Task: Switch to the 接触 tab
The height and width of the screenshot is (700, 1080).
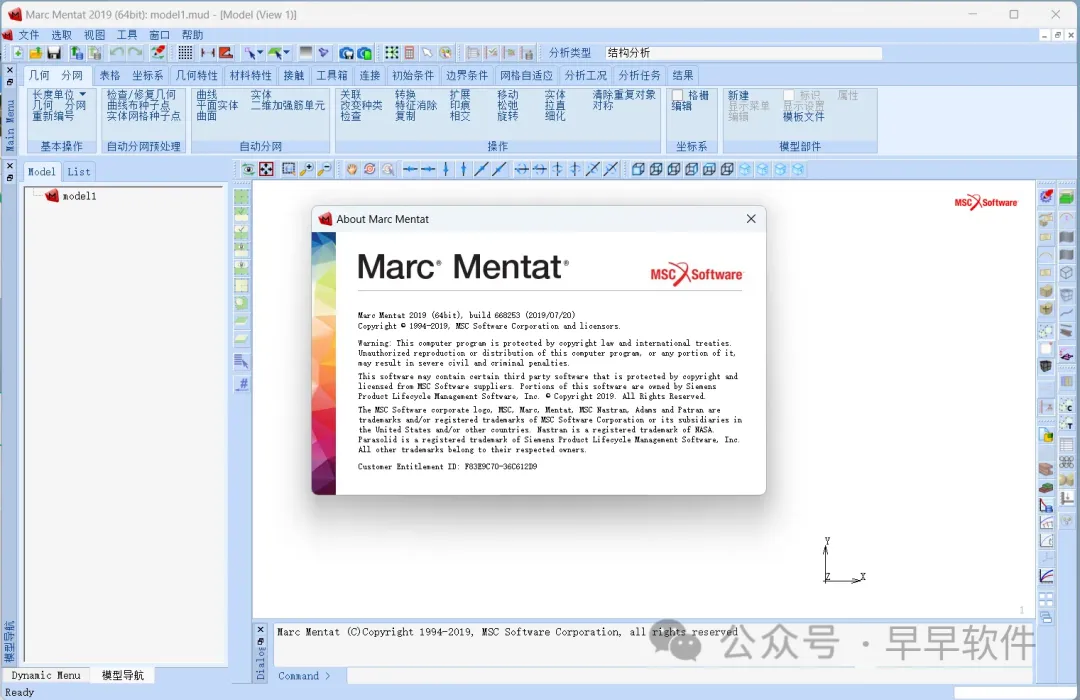Action: click(293, 76)
